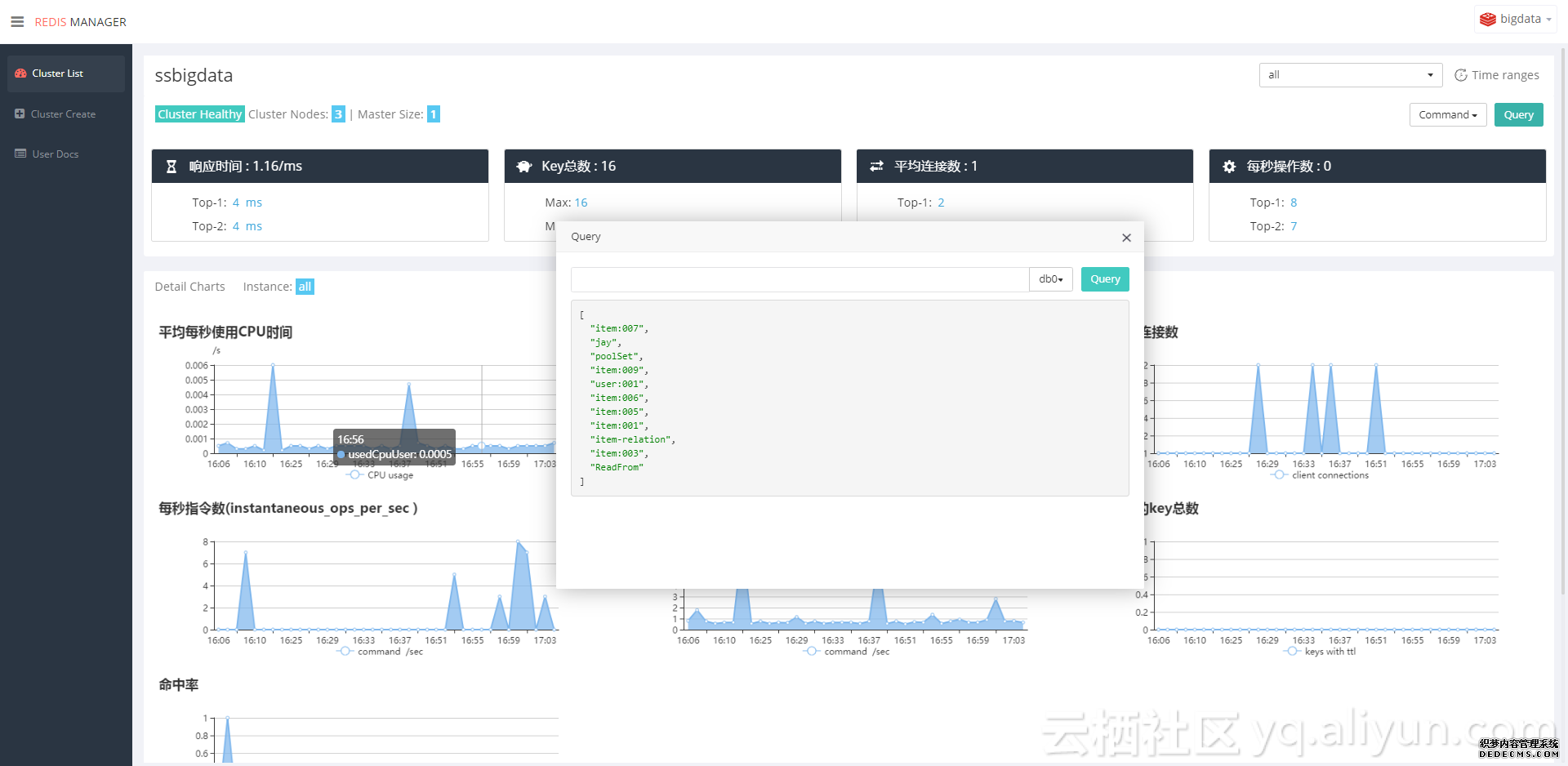The width and height of the screenshot is (1568, 766).
Task: Expand the Command dropdown
Action: [x=1447, y=115]
